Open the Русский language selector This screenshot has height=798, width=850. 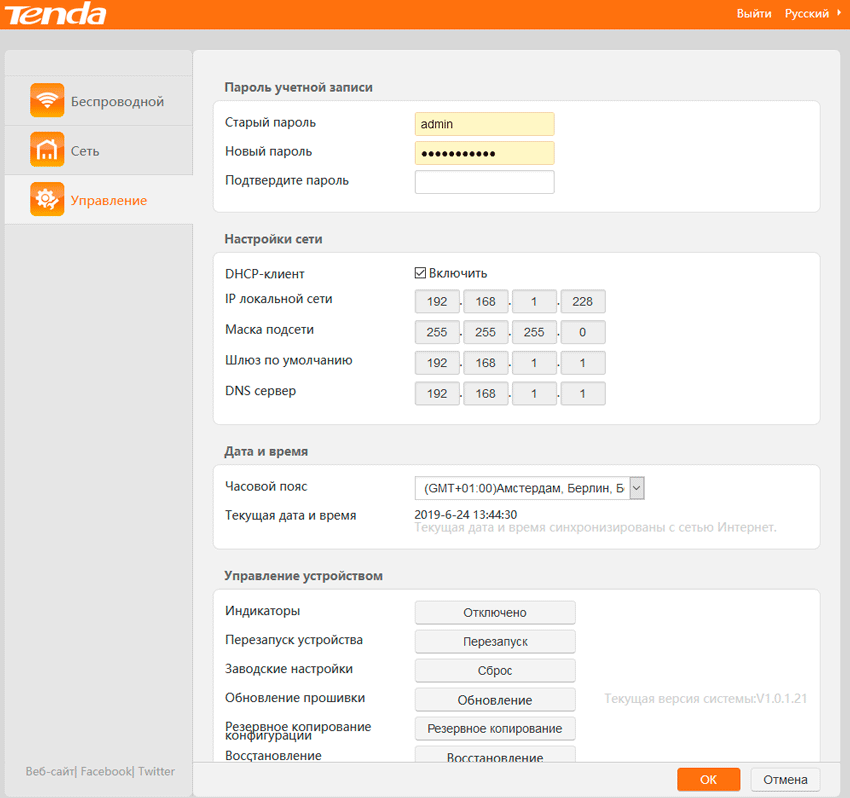tap(812, 14)
